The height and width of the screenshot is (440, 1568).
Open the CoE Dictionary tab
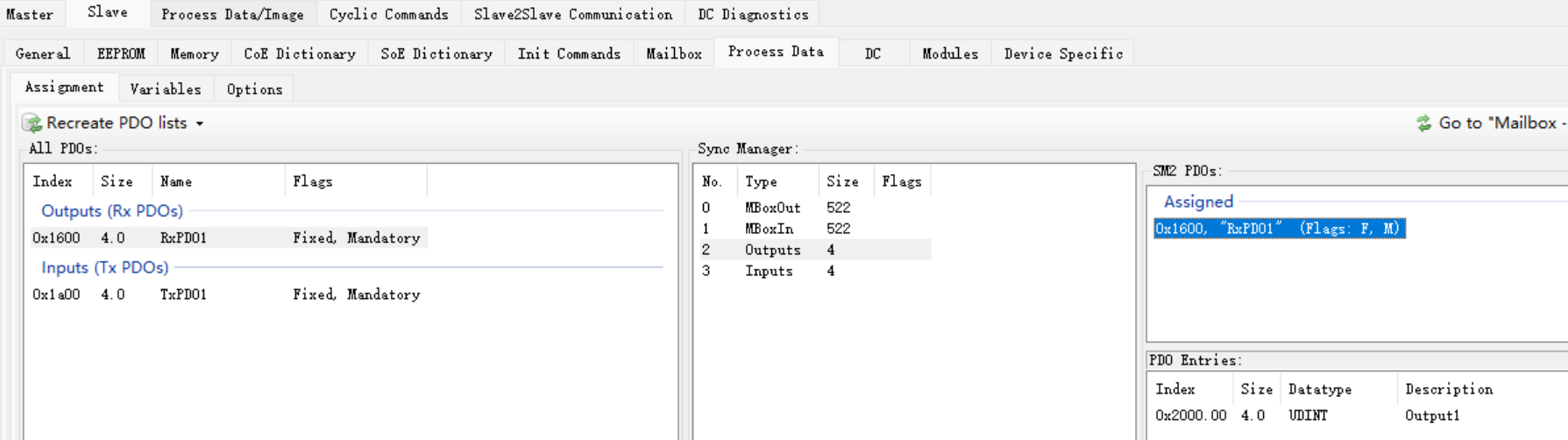(x=299, y=53)
